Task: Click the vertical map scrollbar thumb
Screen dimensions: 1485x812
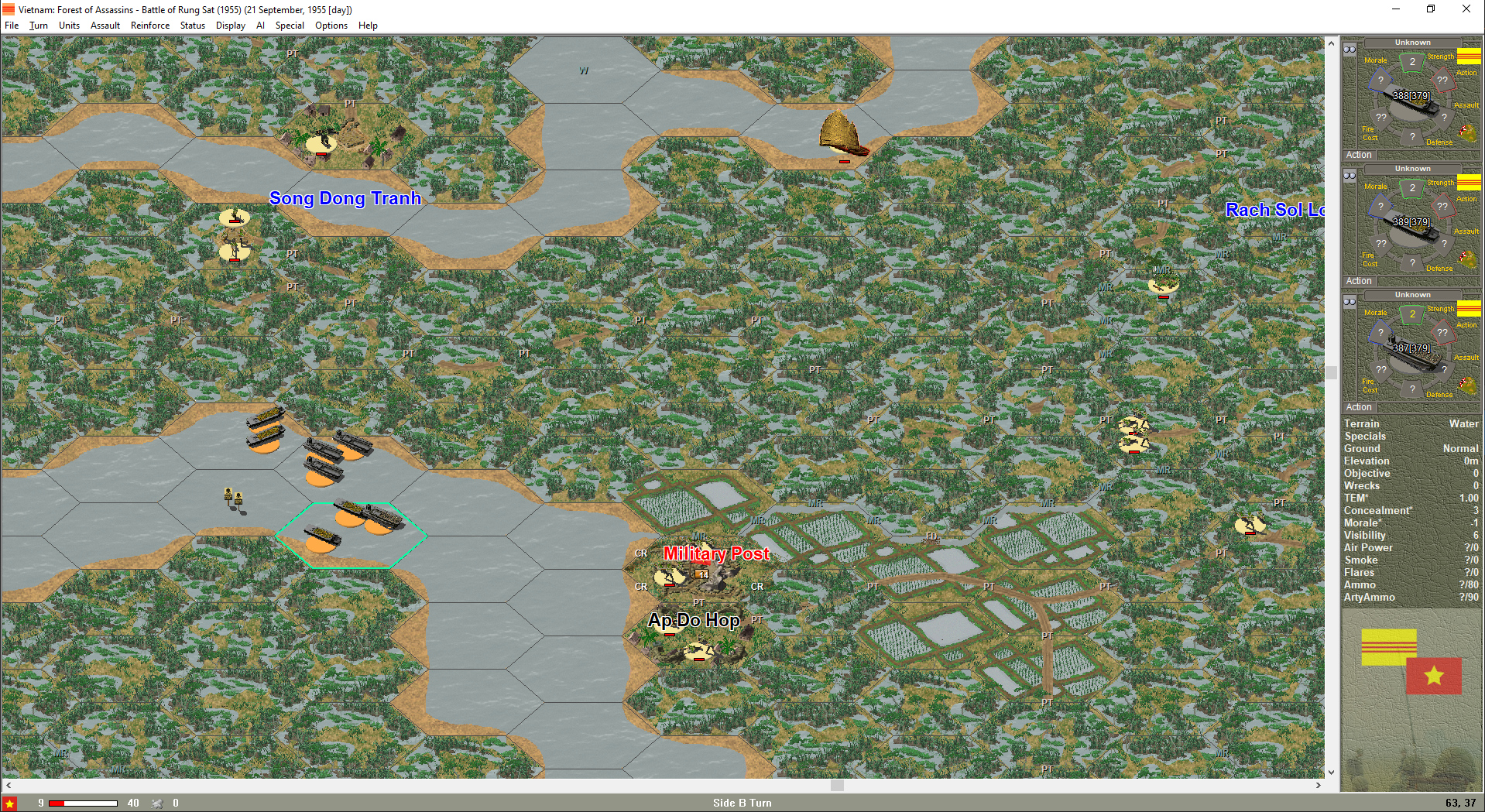Action: 1332,372
